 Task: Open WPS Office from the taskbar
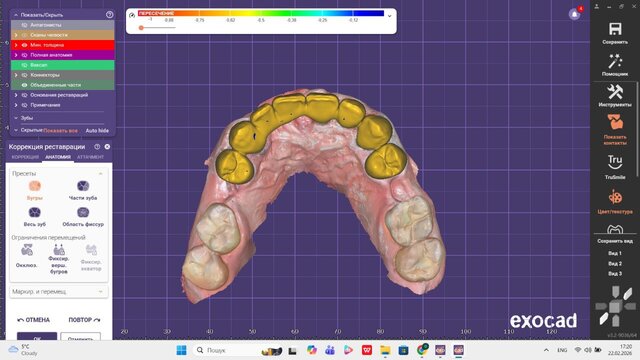pos(367,350)
